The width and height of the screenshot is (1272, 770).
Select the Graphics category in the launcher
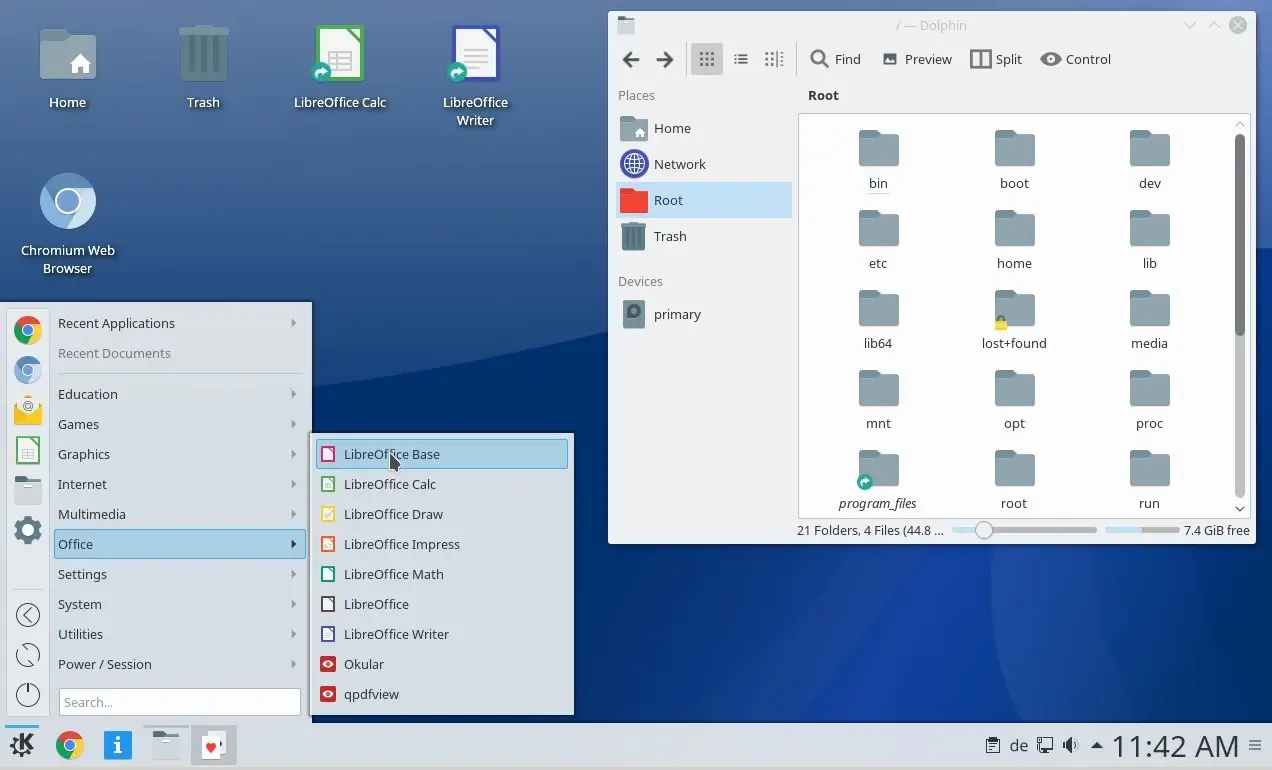tap(84, 454)
